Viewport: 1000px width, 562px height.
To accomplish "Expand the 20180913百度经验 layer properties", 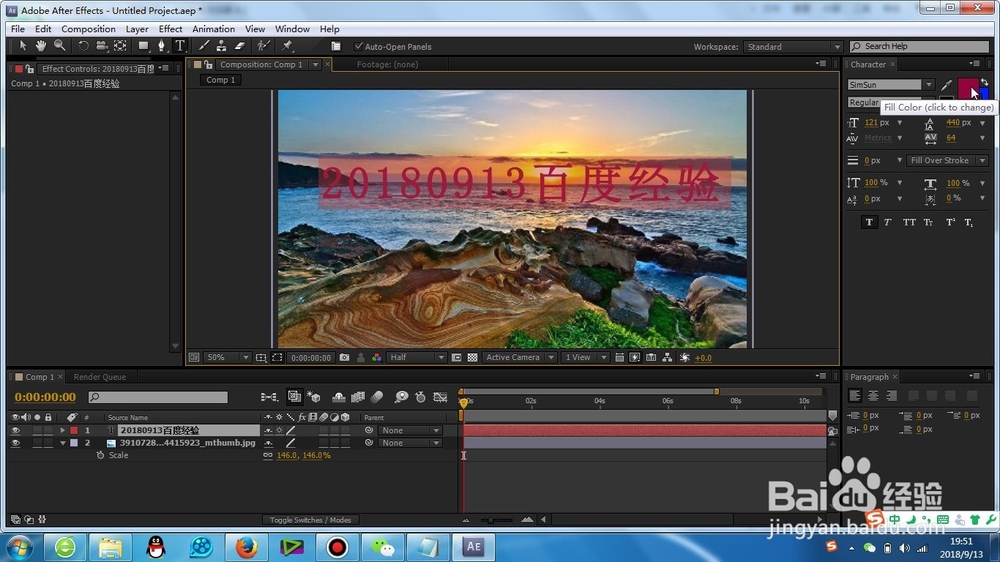I will click(62, 431).
